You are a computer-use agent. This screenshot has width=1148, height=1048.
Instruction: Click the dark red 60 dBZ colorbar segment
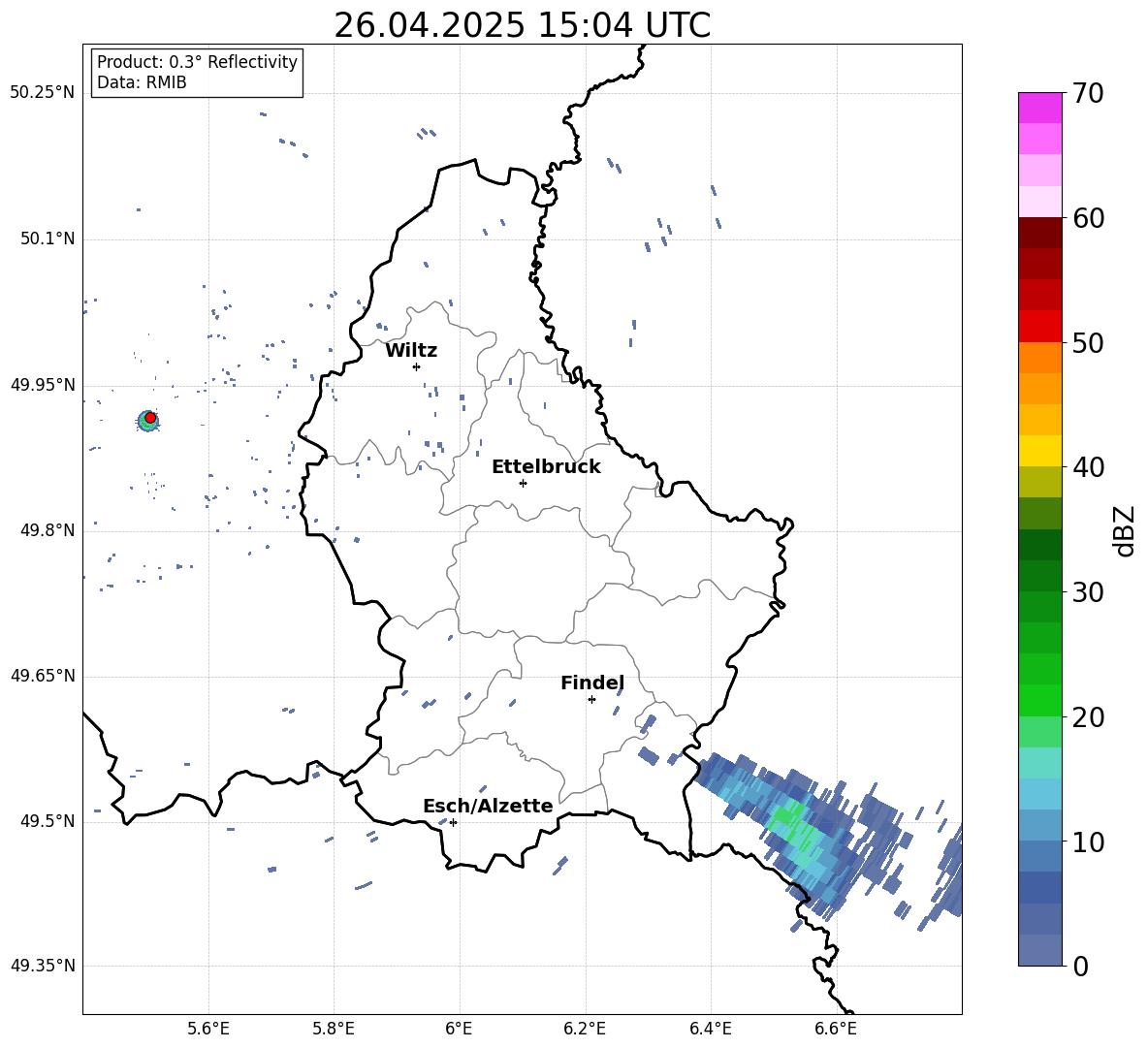(1039, 233)
